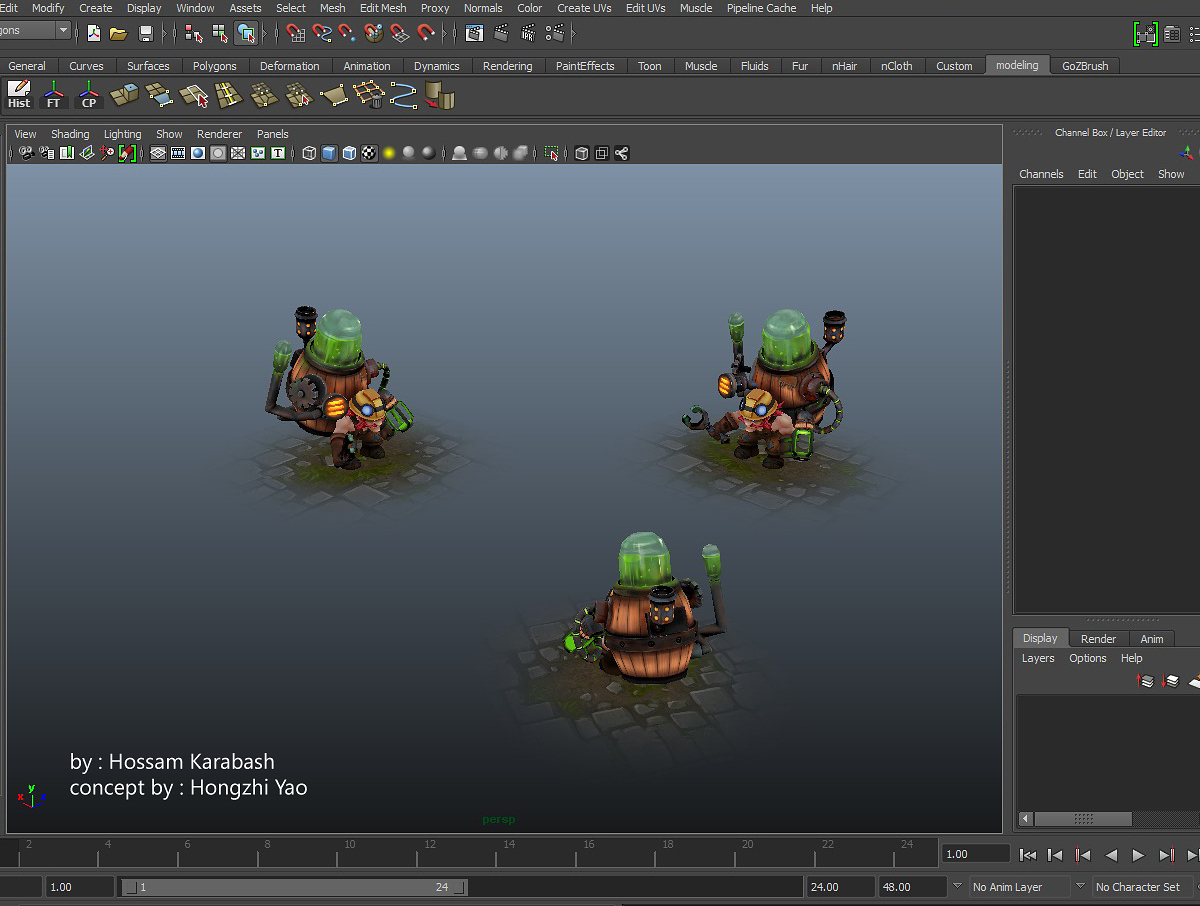Enable snap to grids magnet

296,33
